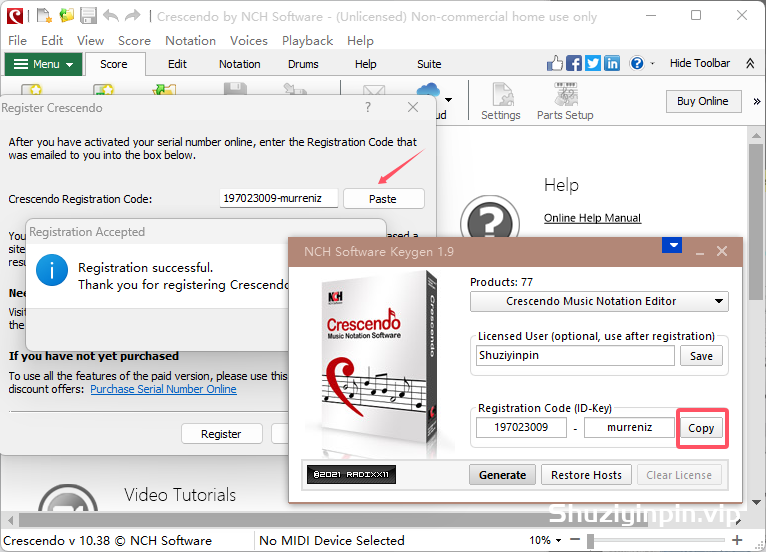This screenshot has height=552, width=766.
Task: Open the File menu
Action: click(x=18, y=41)
